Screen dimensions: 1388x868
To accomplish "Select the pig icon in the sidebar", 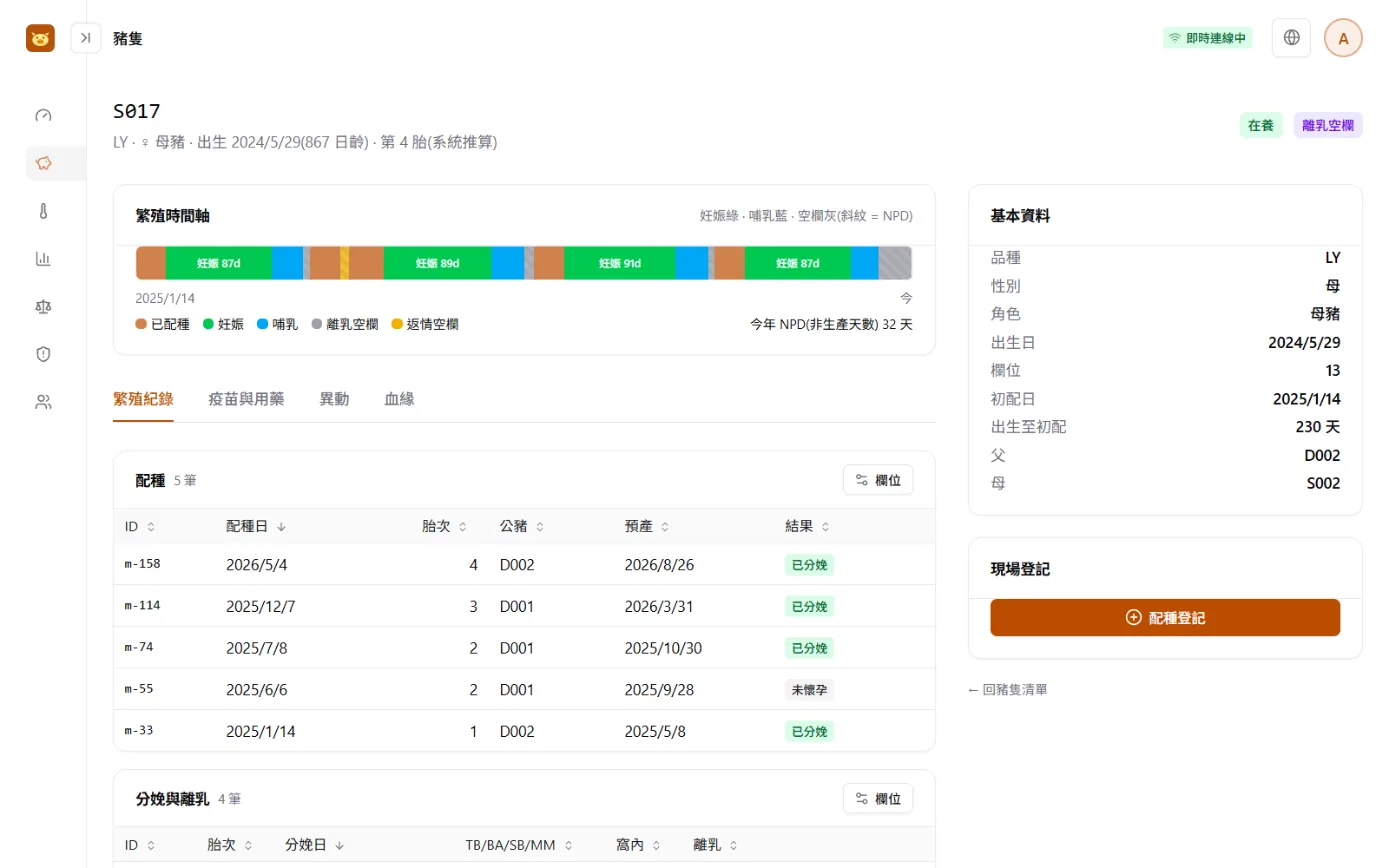I will (43, 163).
